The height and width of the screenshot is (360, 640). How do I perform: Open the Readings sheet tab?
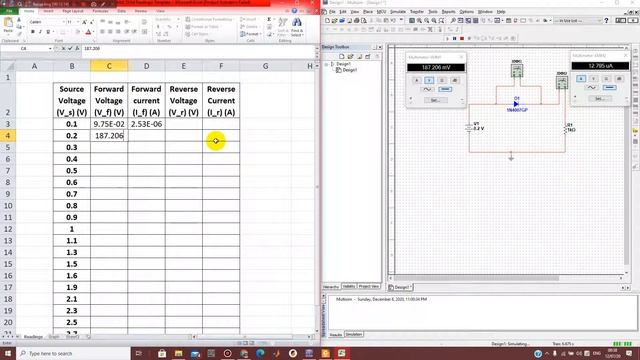tap(33, 337)
